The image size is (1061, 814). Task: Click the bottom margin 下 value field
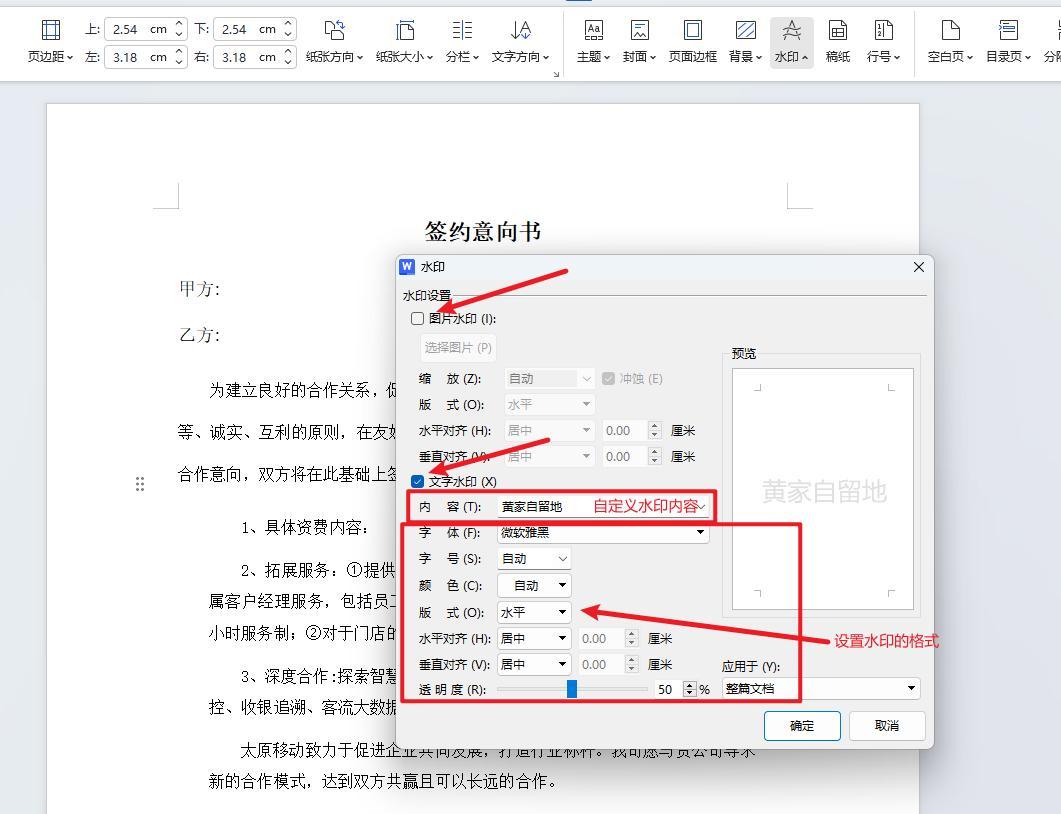coord(248,29)
